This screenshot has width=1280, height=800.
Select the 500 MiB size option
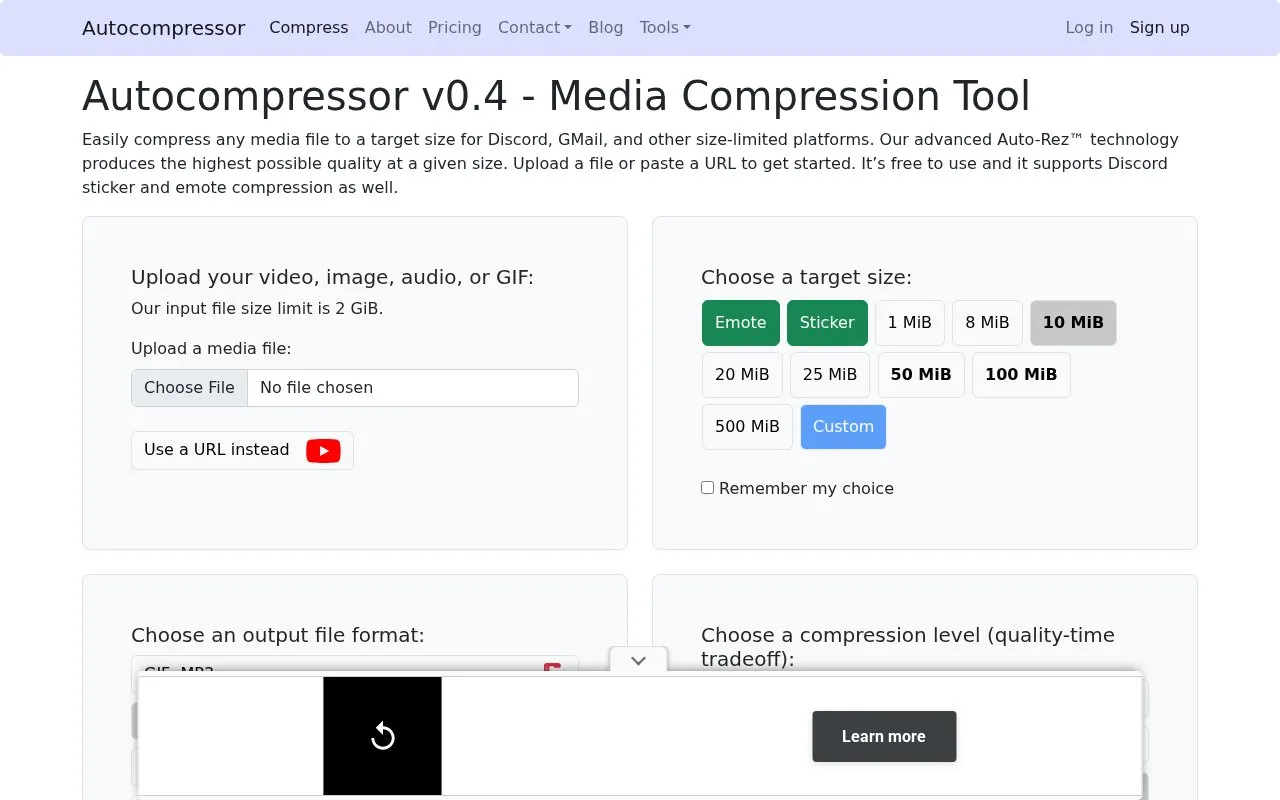pos(747,427)
